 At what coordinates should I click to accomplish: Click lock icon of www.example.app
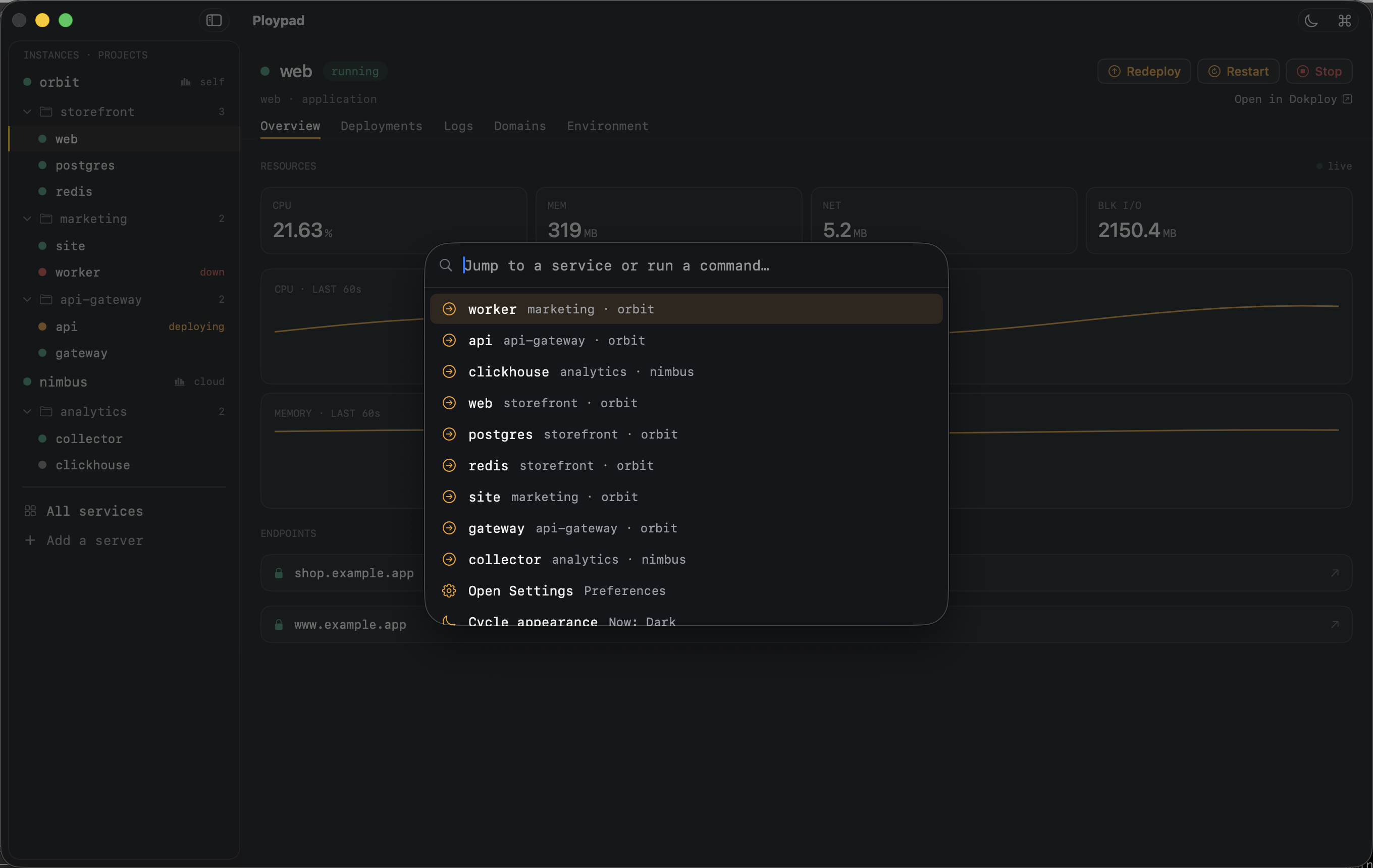pyautogui.click(x=279, y=625)
